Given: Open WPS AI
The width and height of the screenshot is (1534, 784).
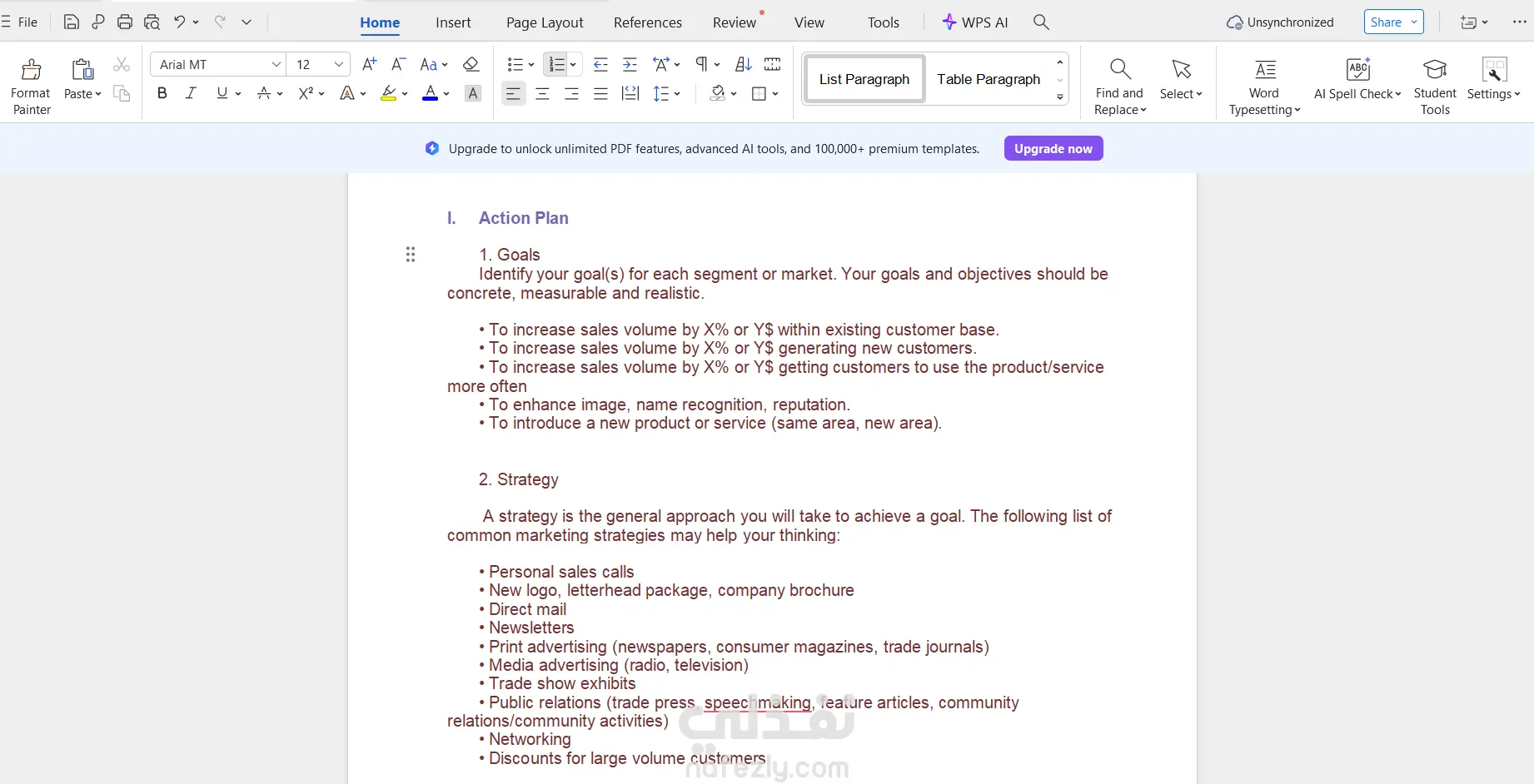Looking at the screenshot, I should (974, 22).
